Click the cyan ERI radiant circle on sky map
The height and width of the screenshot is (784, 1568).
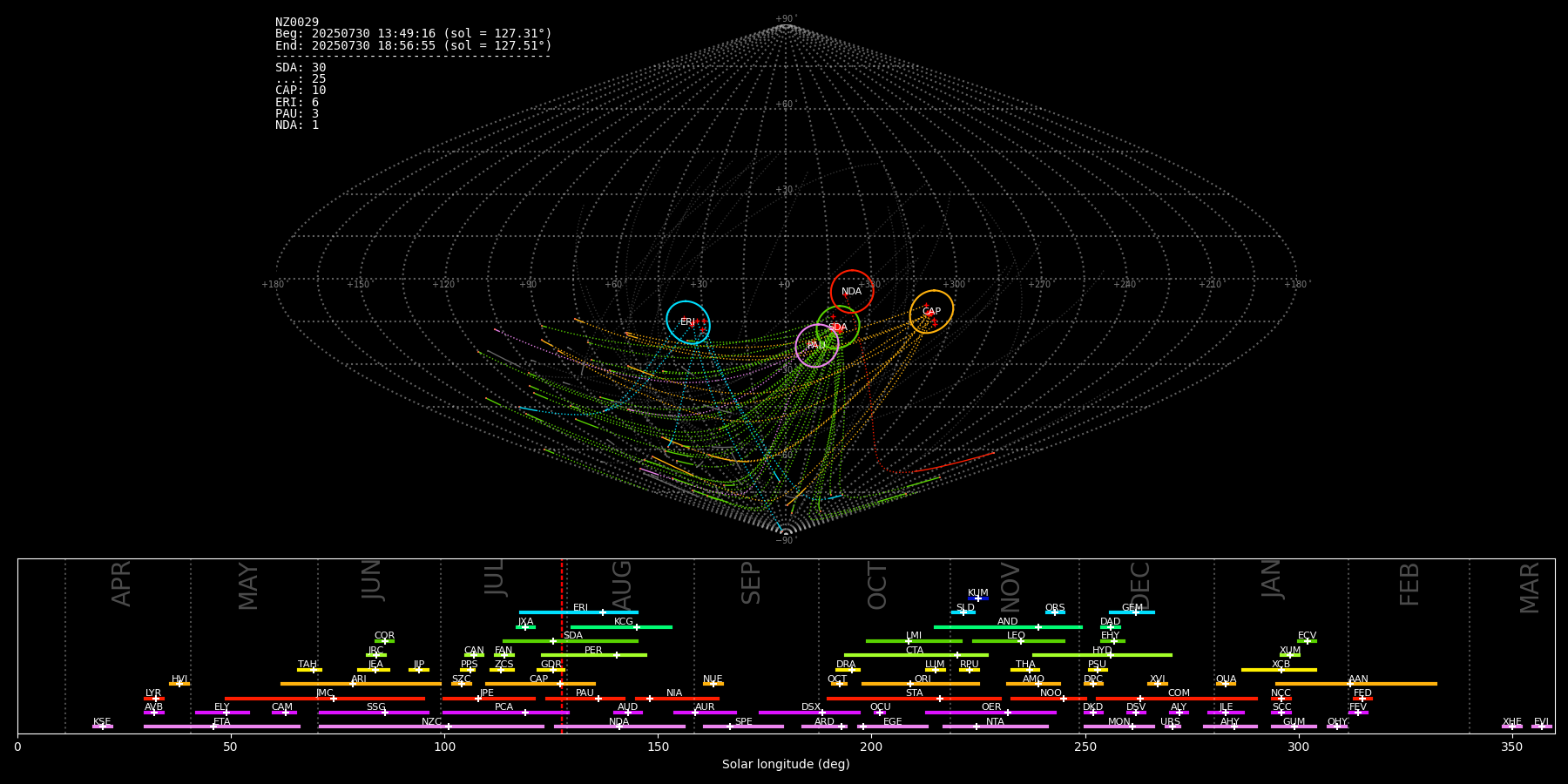click(688, 322)
